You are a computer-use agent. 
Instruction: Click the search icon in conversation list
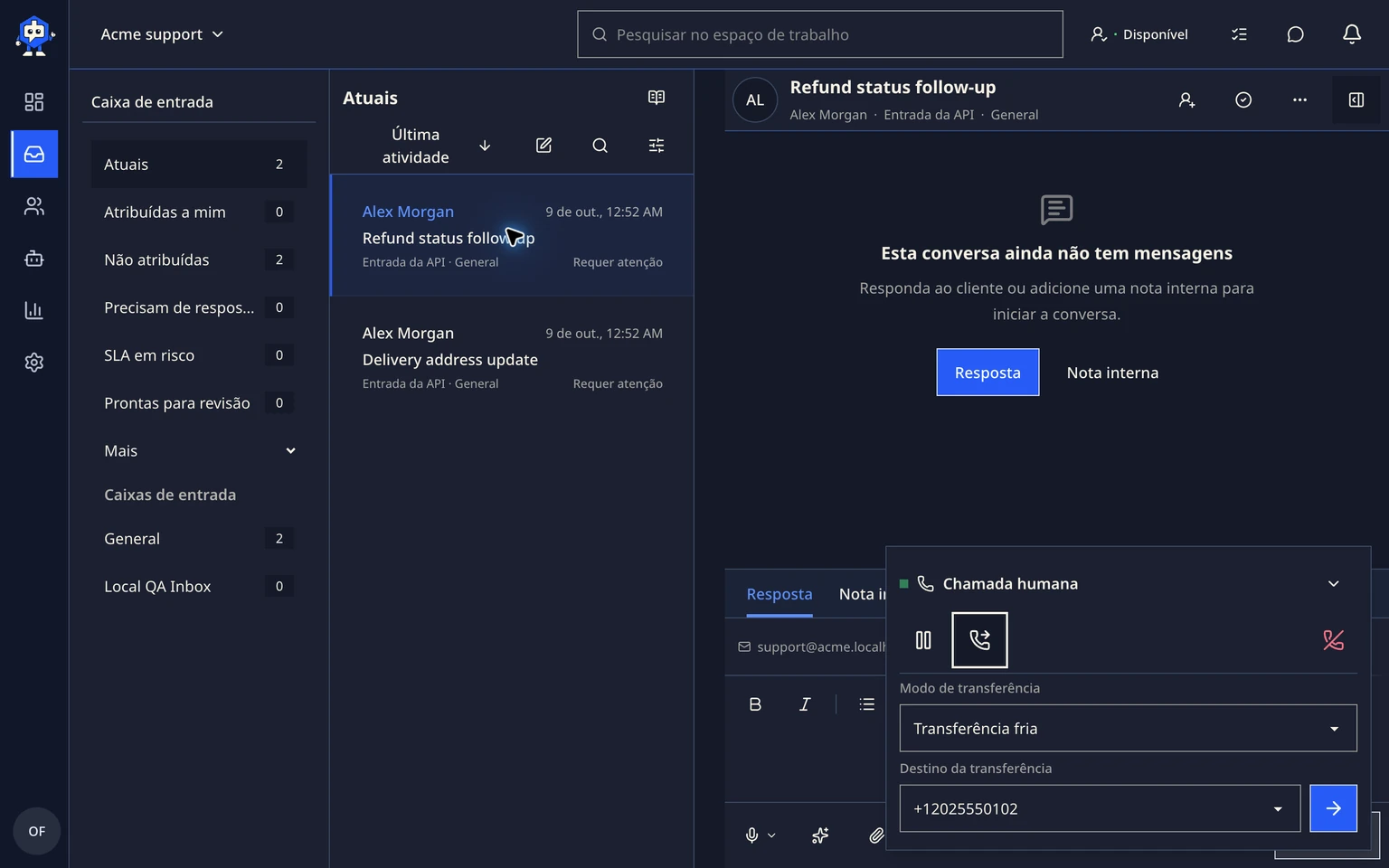click(600, 146)
